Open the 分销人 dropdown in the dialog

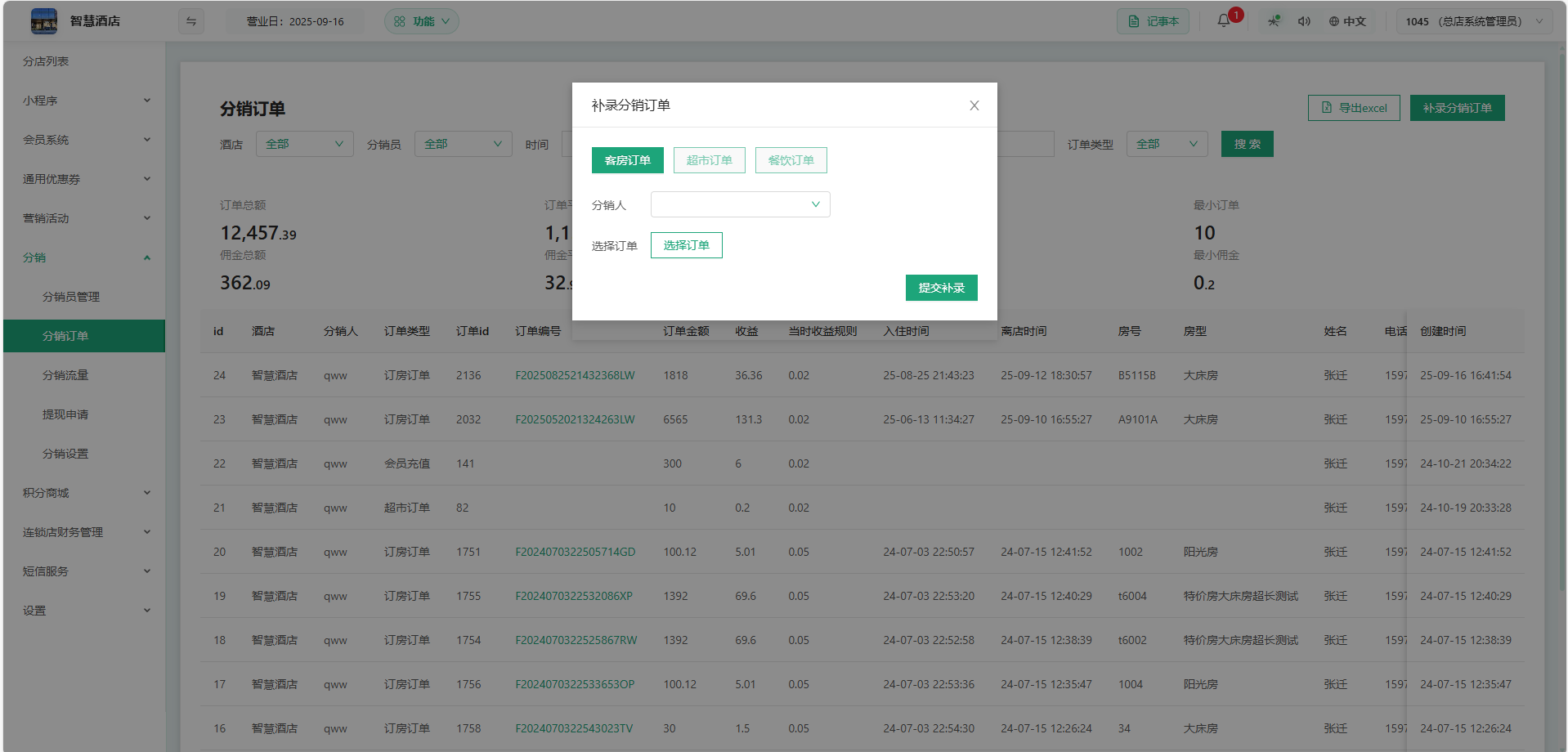tap(740, 204)
